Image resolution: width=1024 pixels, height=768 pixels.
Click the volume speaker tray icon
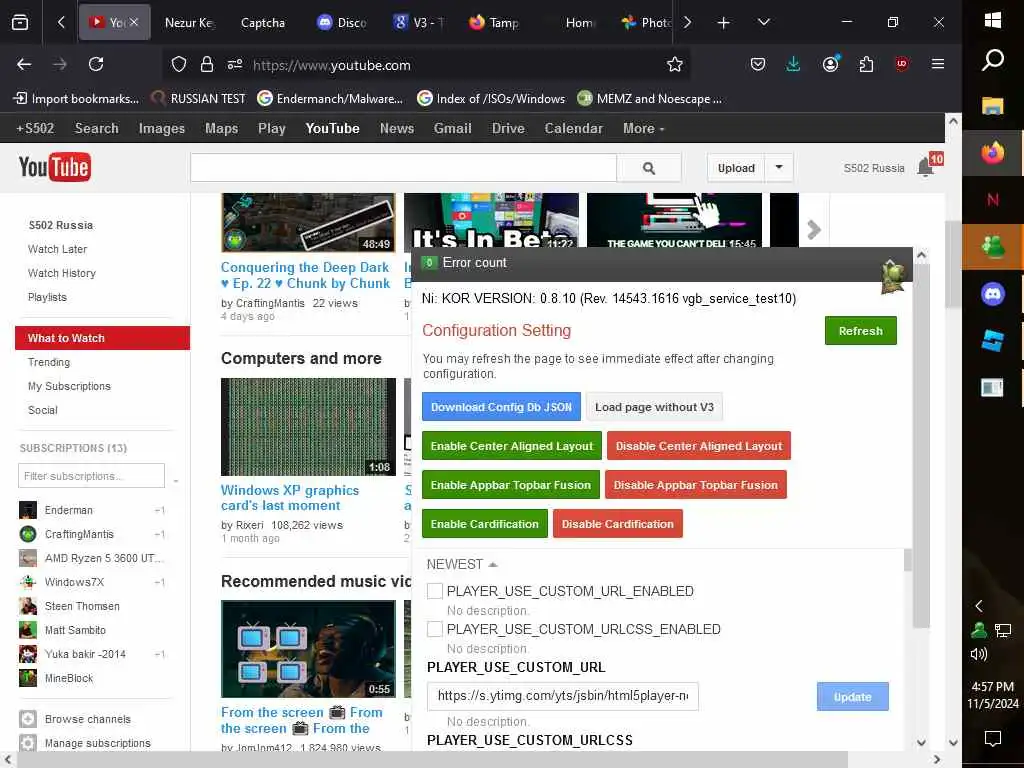click(x=979, y=654)
